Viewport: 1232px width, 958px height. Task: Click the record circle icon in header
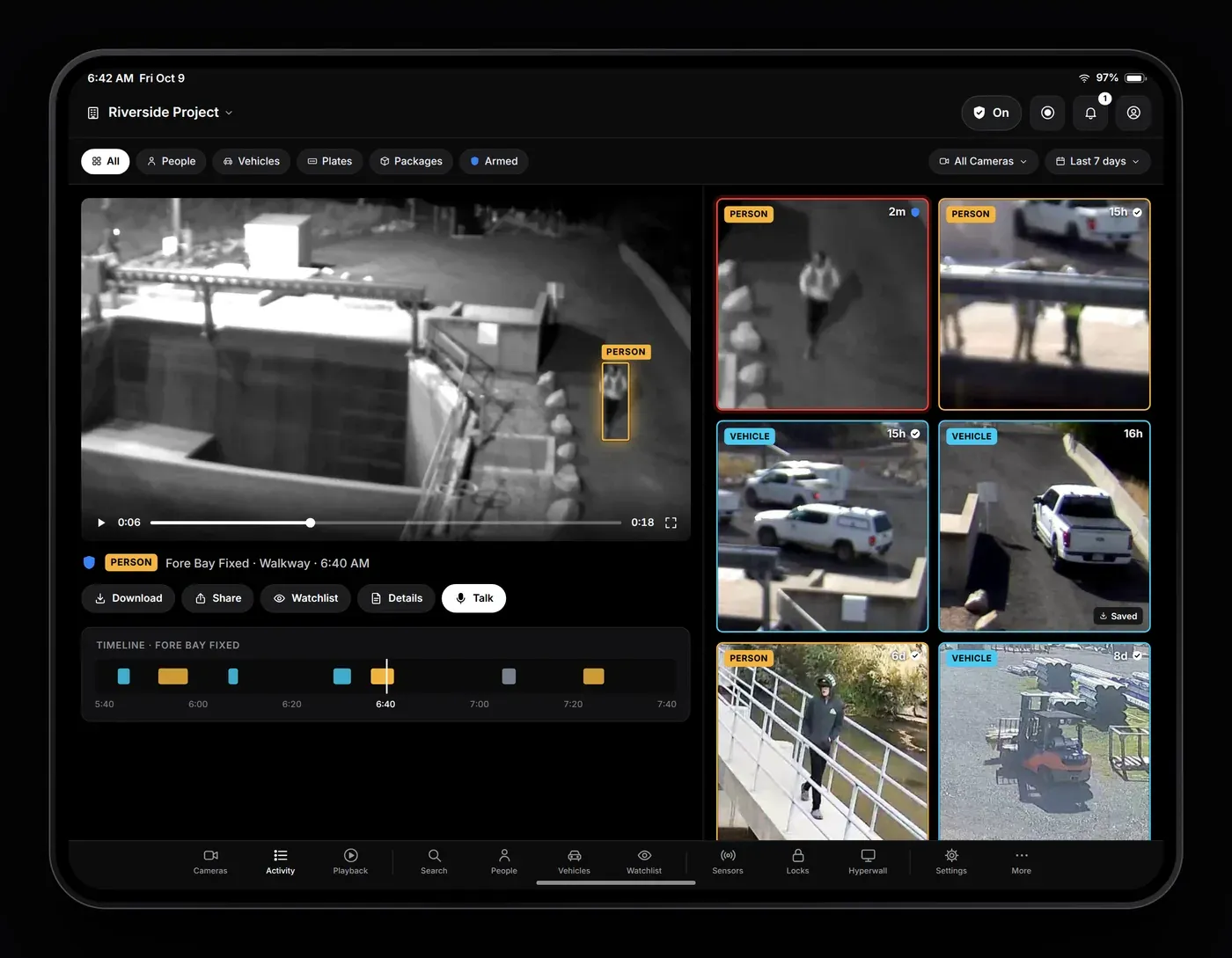[x=1047, y=113]
